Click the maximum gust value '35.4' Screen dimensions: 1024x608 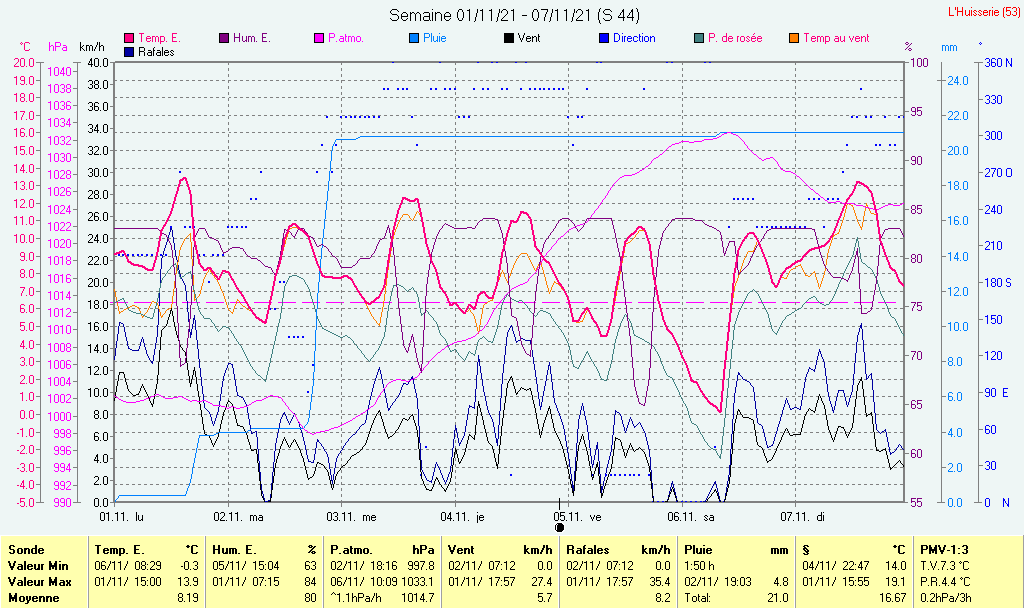(660, 581)
